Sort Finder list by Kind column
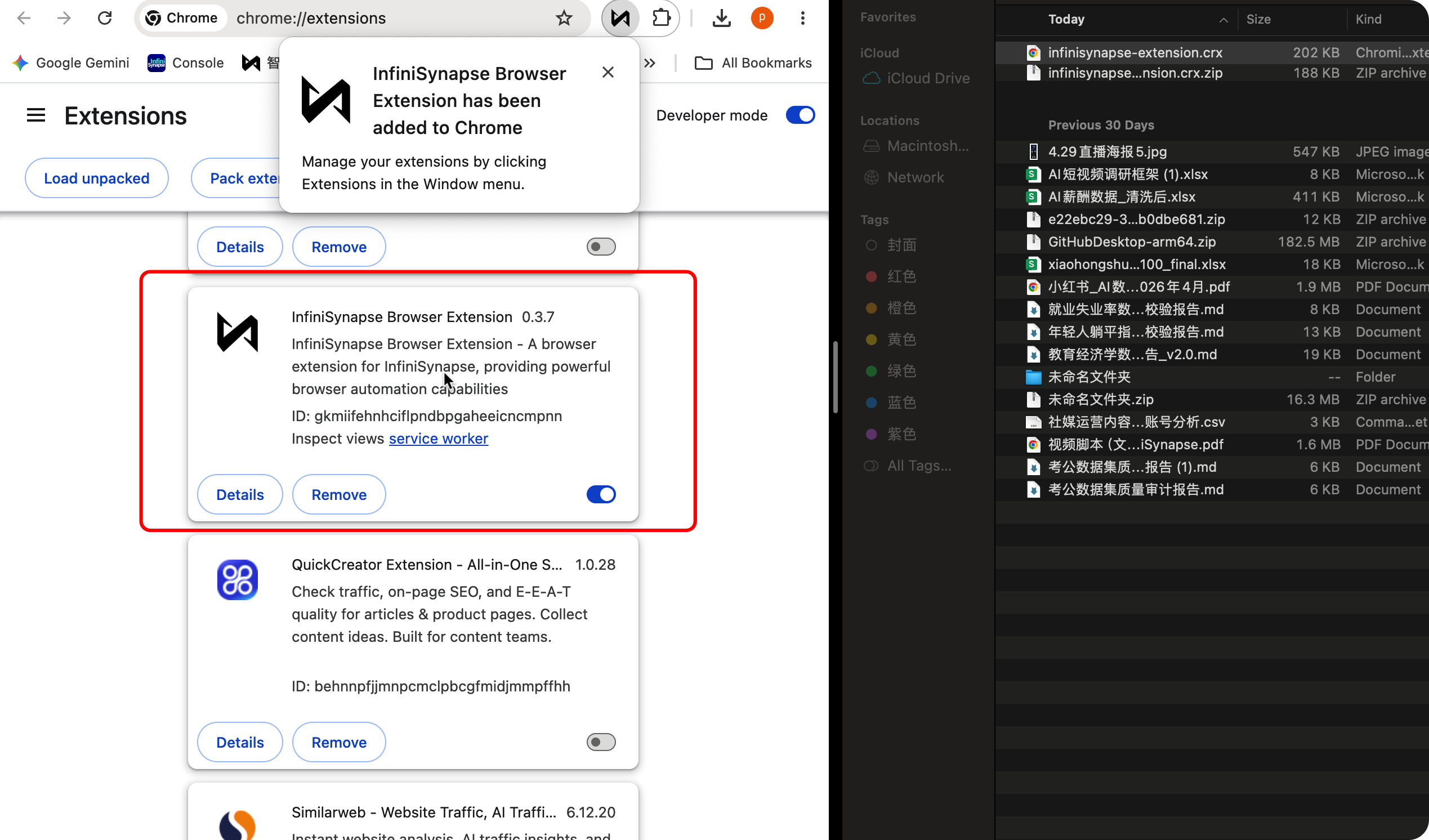This screenshot has height=840, width=1429. pos(1369,19)
